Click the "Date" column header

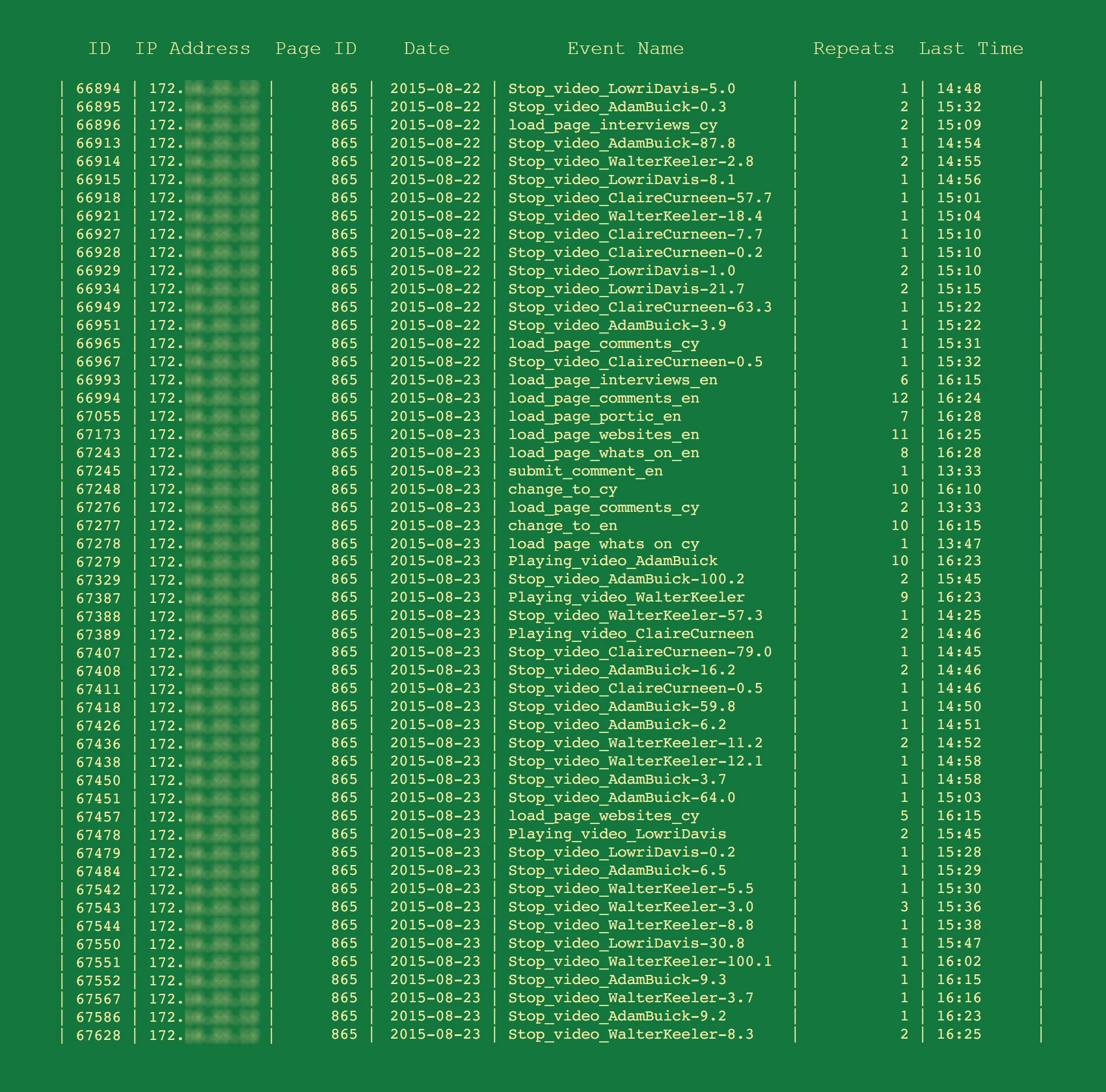(x=426, y=49)
